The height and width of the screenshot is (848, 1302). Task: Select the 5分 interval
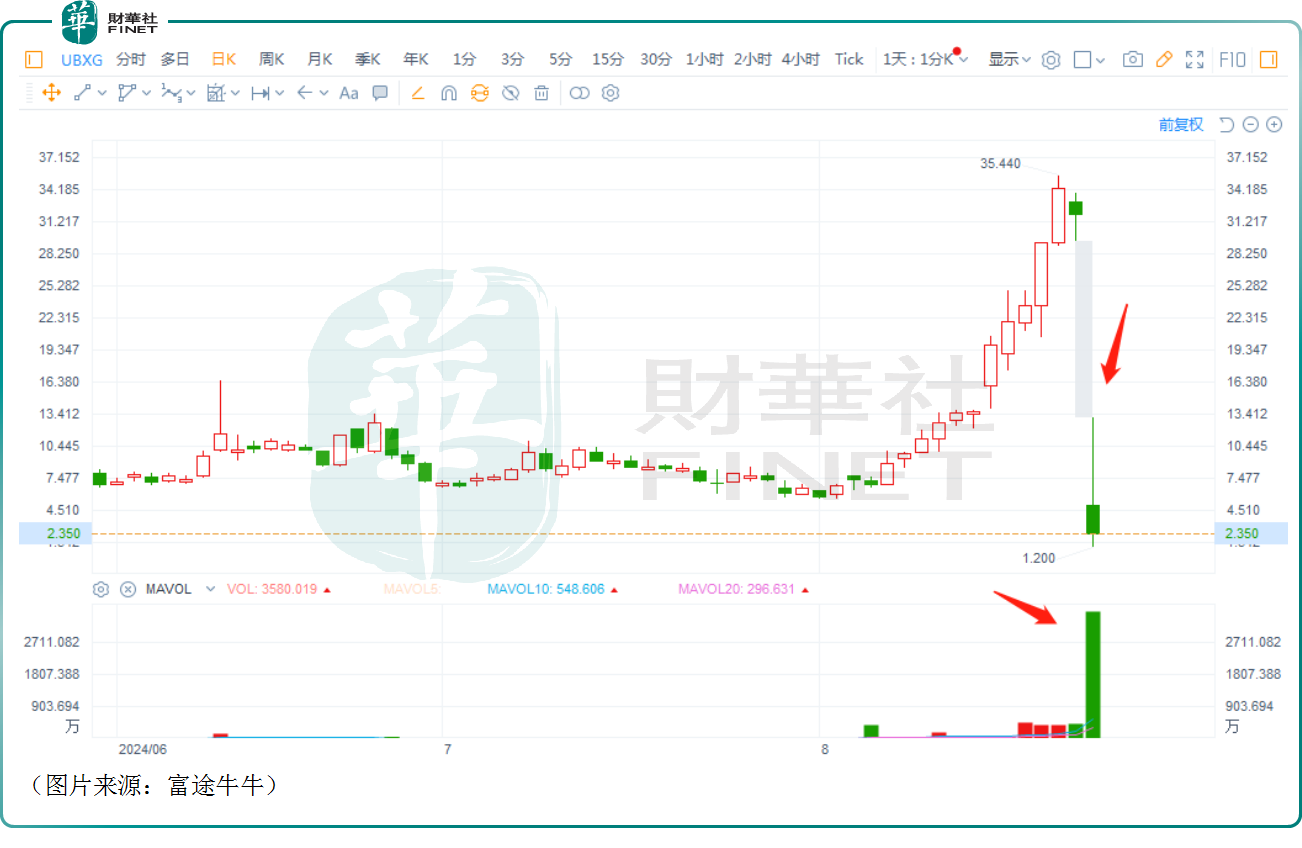pos(560,59)
